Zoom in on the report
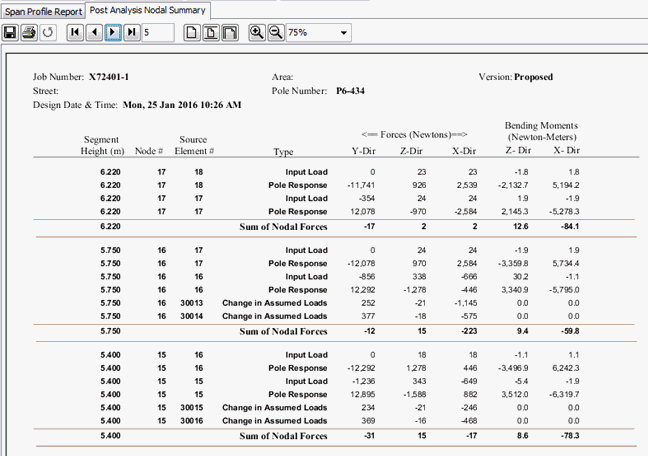 pyautogui.click(x=257, y=32)
